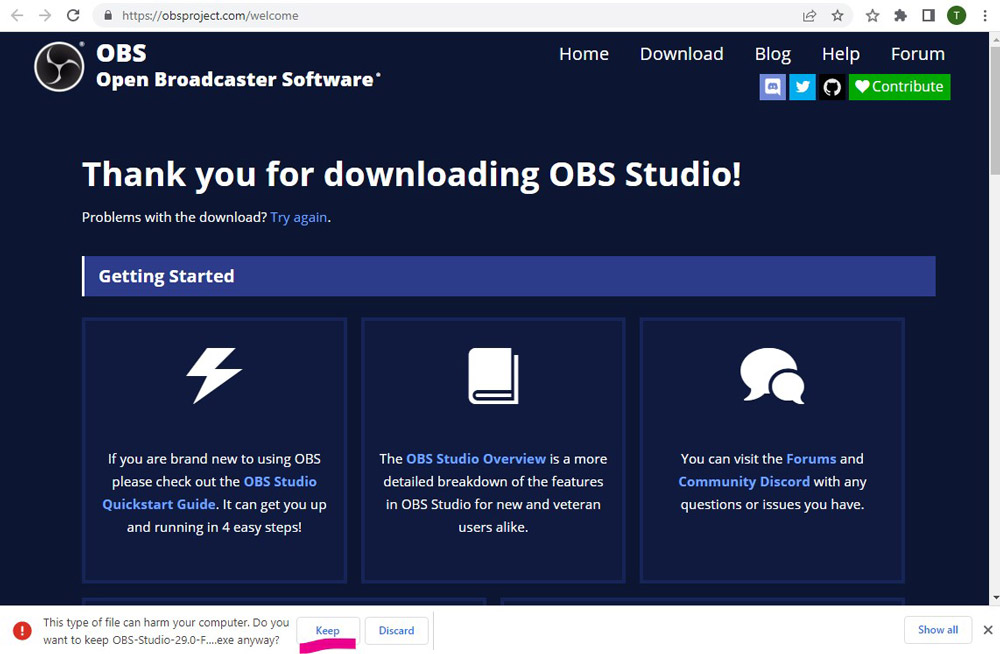Open the Help nav item
Screen dimensions: 1000x654
841,54
